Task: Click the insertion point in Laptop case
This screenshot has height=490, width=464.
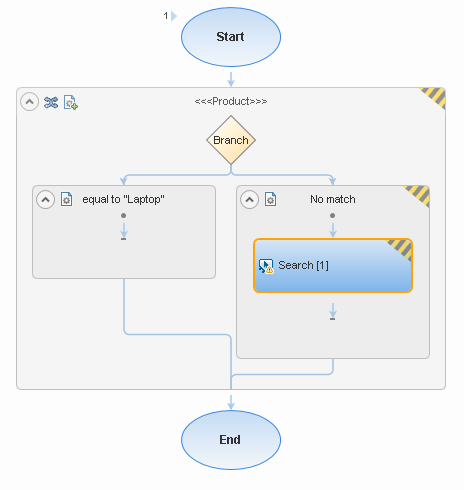Action: (x=123, y=231)
